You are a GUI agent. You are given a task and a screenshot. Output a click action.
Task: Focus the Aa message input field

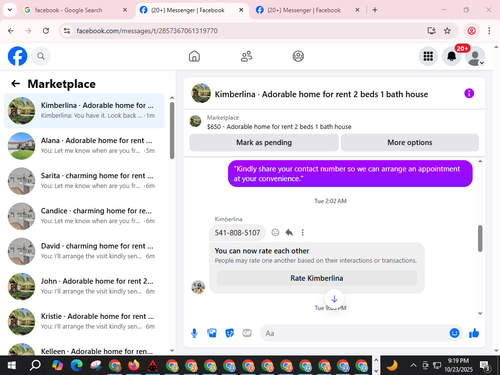(355, 333)
